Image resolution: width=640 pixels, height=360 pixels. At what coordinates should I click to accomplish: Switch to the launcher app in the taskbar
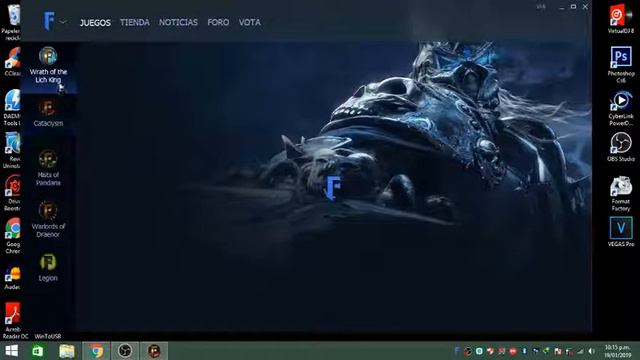pos(154,351)
